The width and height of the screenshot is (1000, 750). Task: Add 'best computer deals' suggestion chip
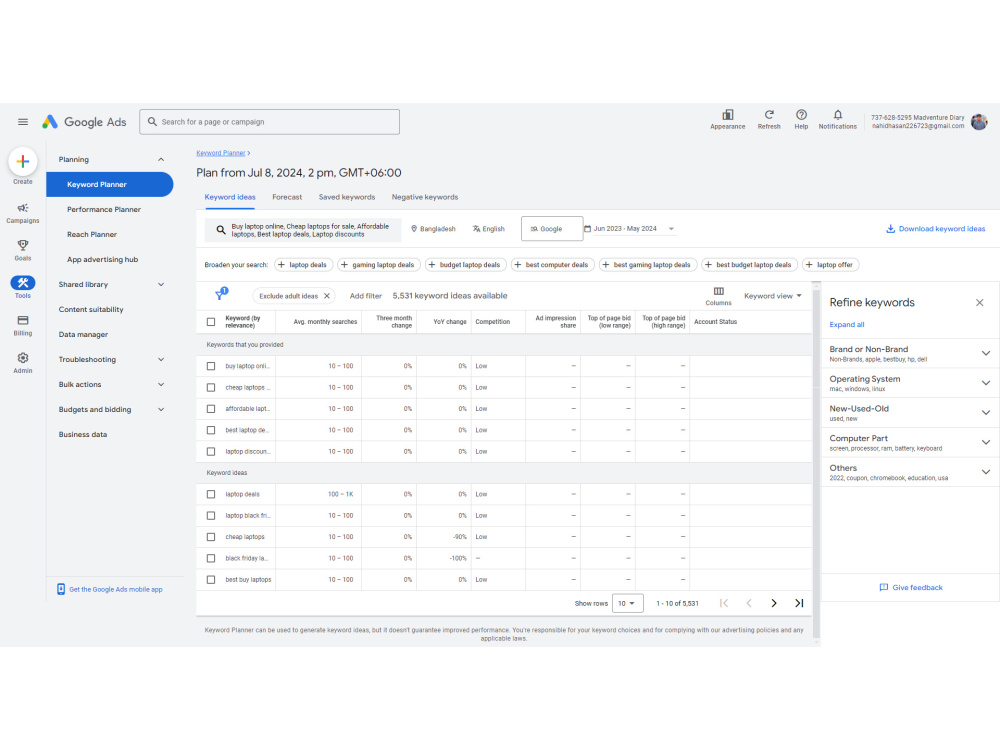tap(552, 265)
